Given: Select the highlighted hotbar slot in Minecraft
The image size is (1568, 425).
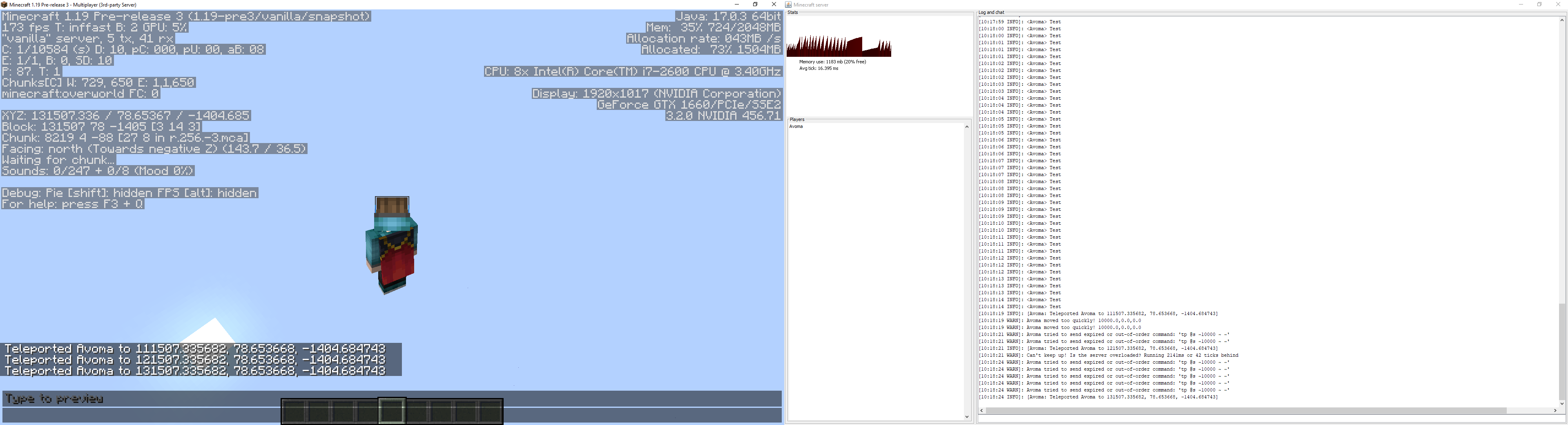Looking at the screenshot, I should [392, 410].
